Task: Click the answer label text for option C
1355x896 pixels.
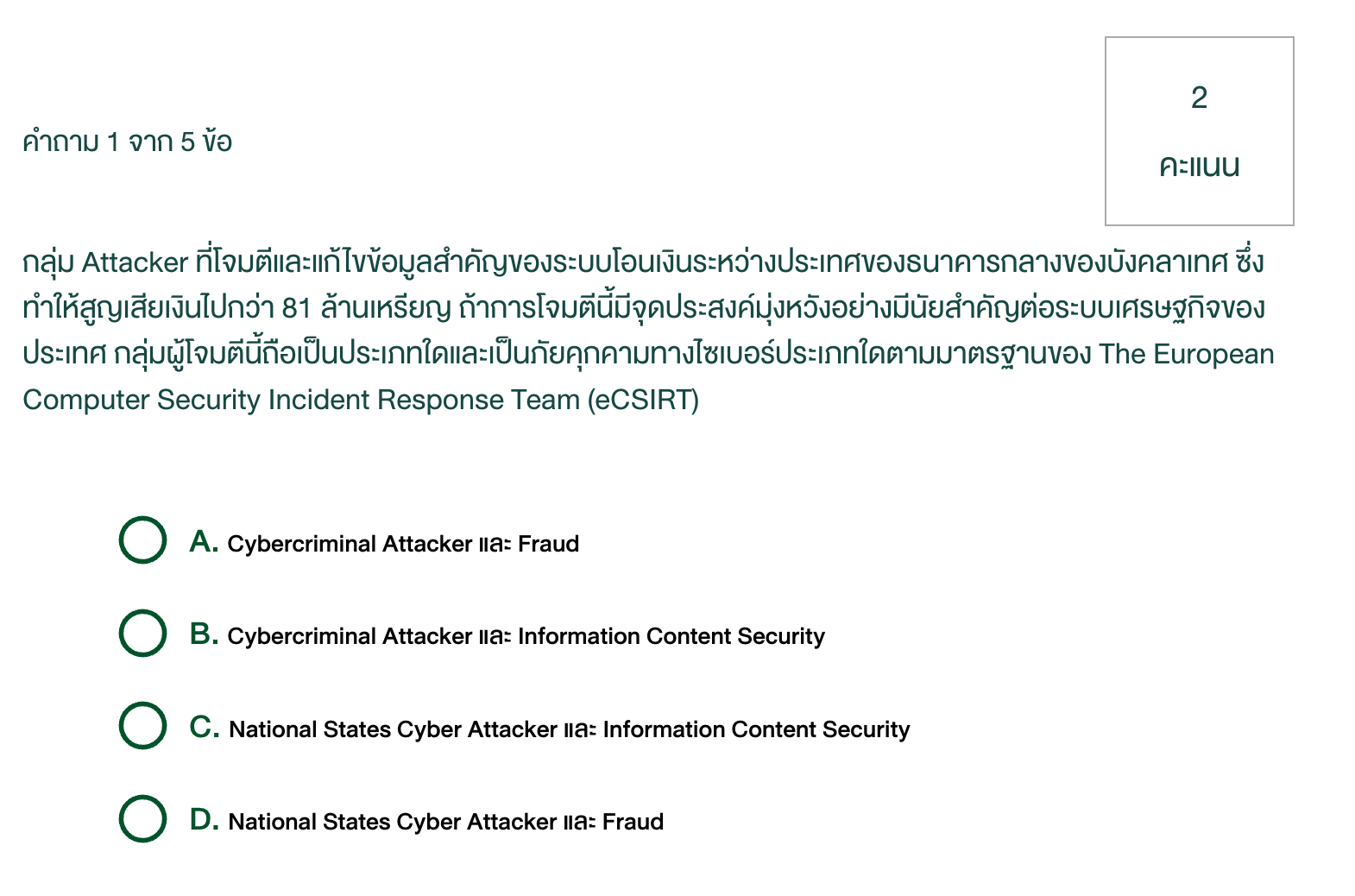Action: point(568,729)
